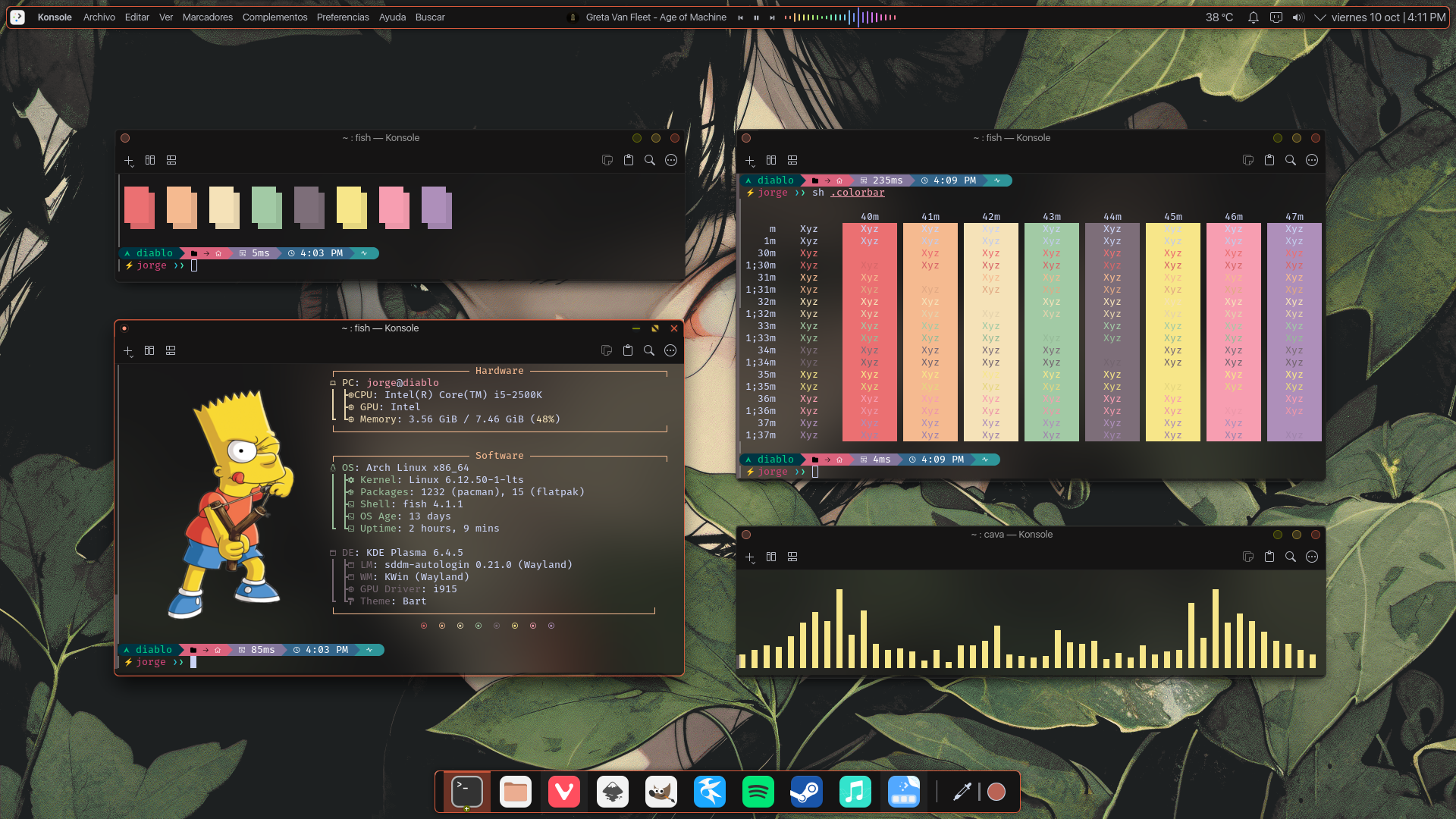Open the Buscar menu item
This screenshot has width=1456, height=819.
point(430,17)
